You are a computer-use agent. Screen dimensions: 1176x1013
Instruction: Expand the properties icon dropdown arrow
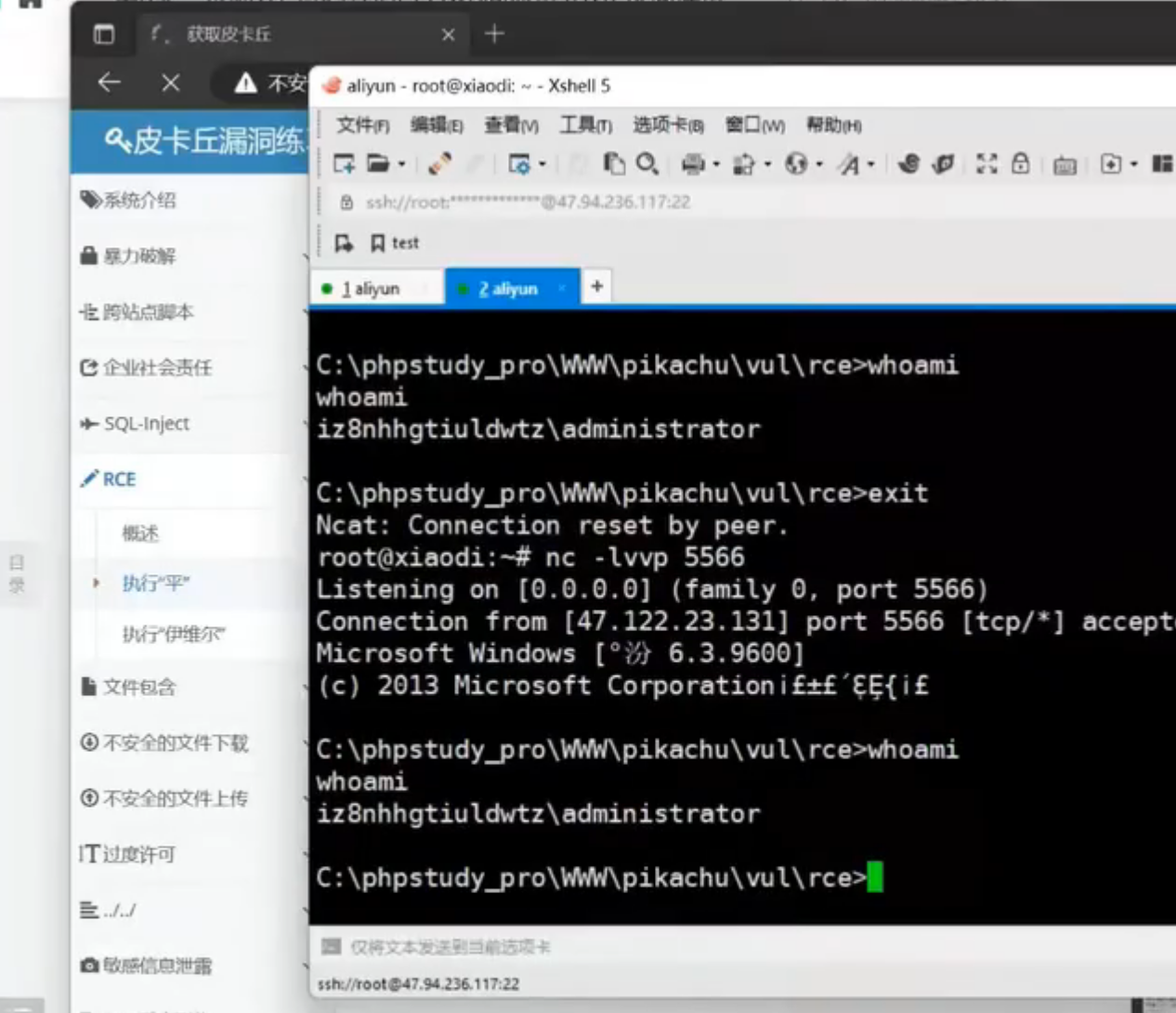(542, 164)
